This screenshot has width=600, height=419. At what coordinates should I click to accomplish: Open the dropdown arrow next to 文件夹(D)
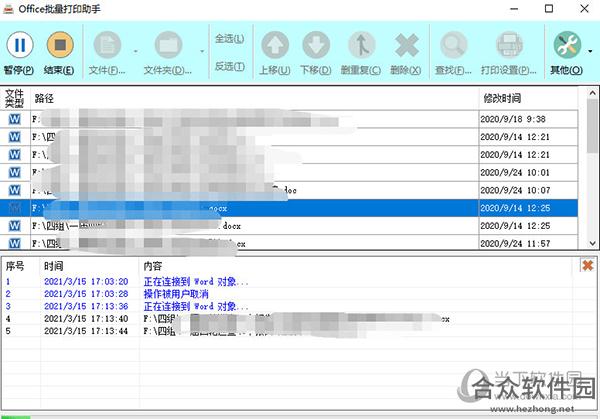(x=202, y=51)
